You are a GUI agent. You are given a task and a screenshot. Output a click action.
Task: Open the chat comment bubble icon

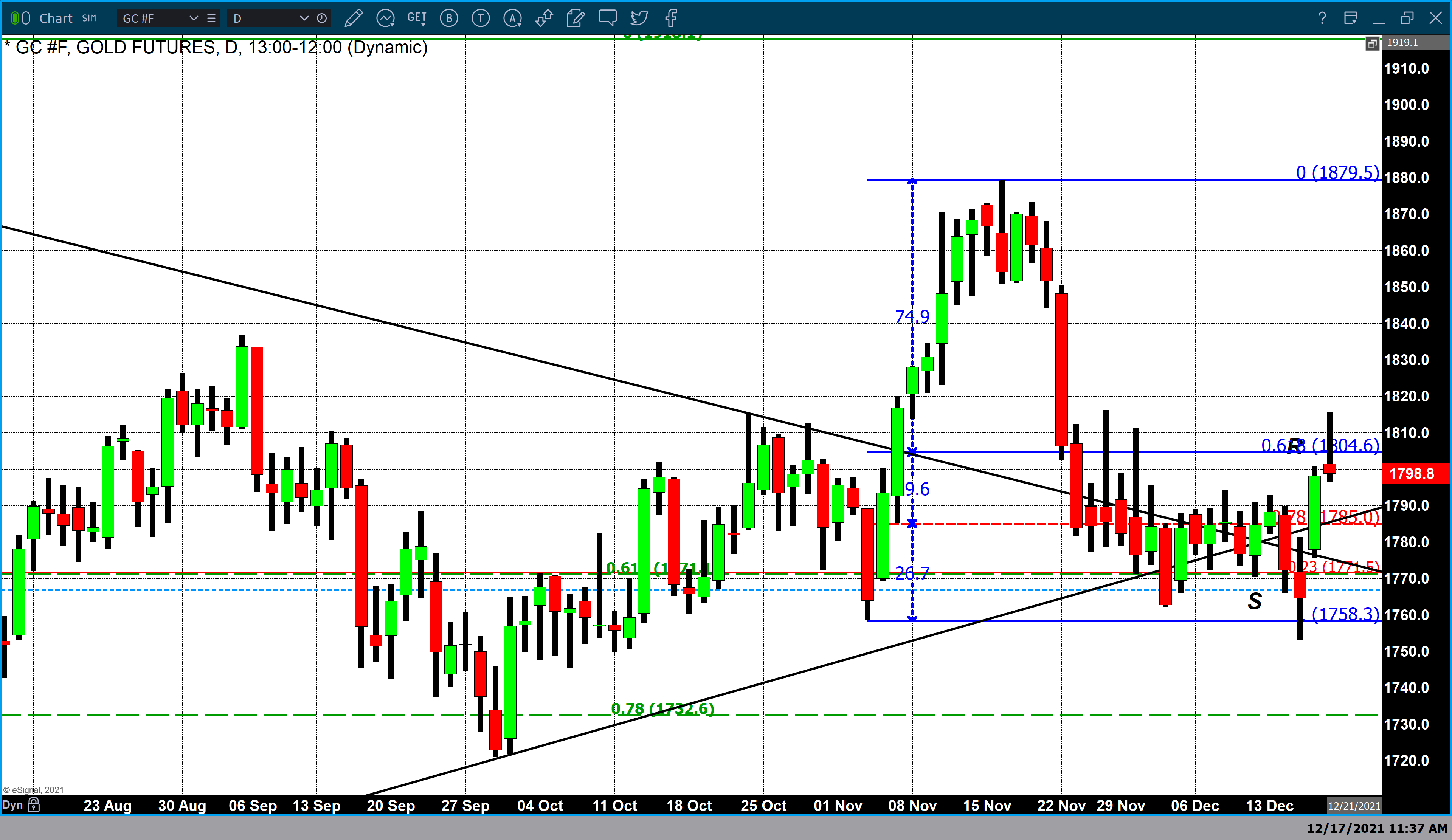coord(607,17)
